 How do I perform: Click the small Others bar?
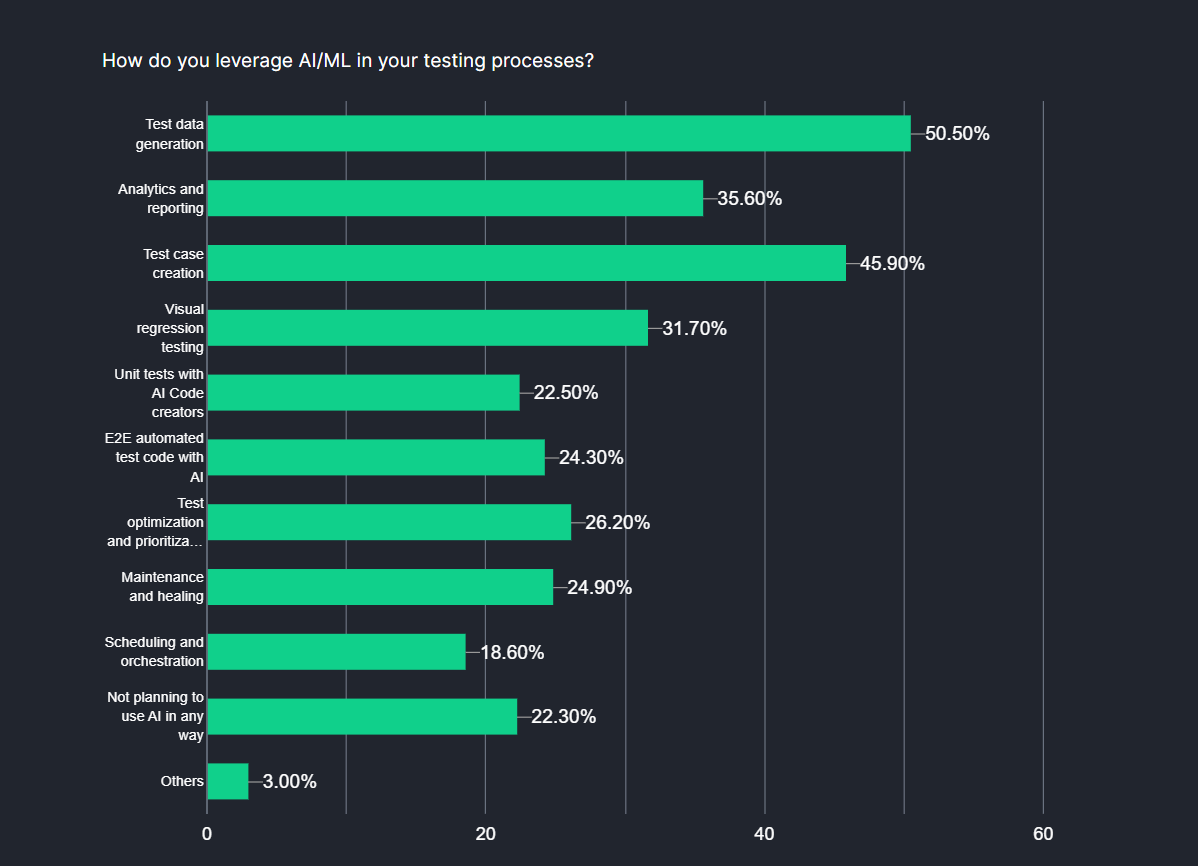pyautogui.click(x=228, y=781)
